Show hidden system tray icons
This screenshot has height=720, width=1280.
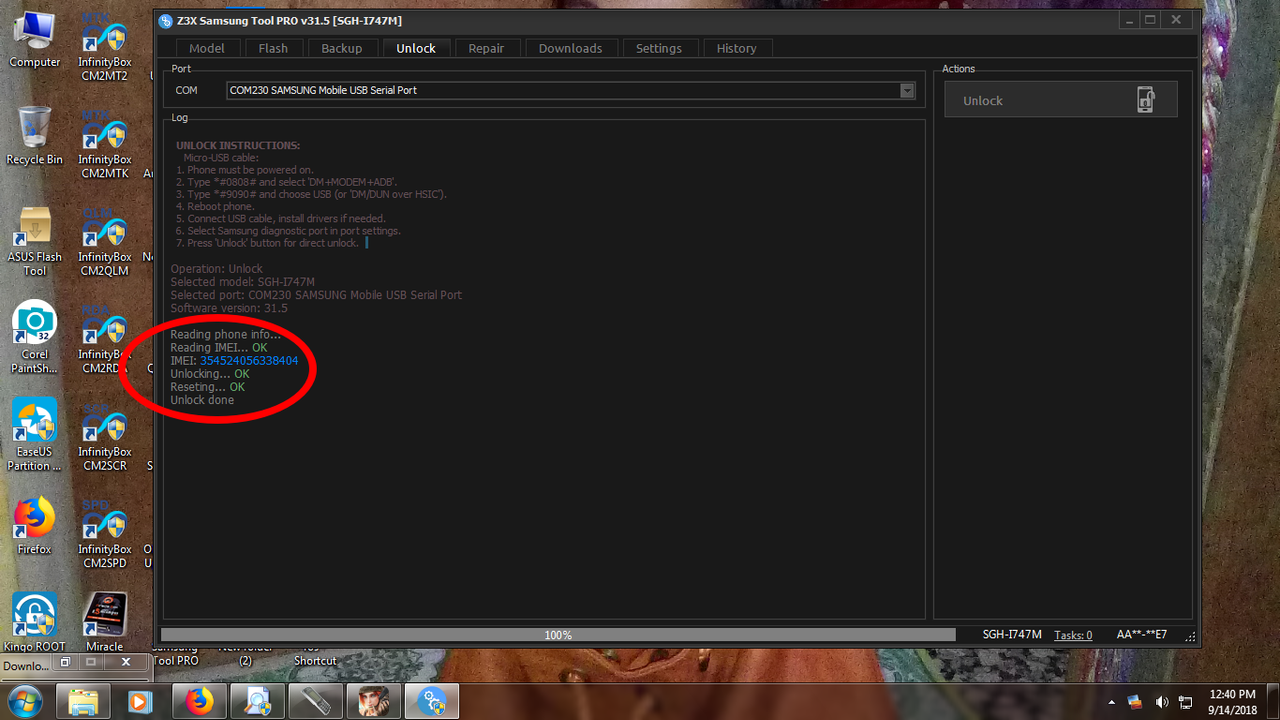click(x=1112, y=702)
